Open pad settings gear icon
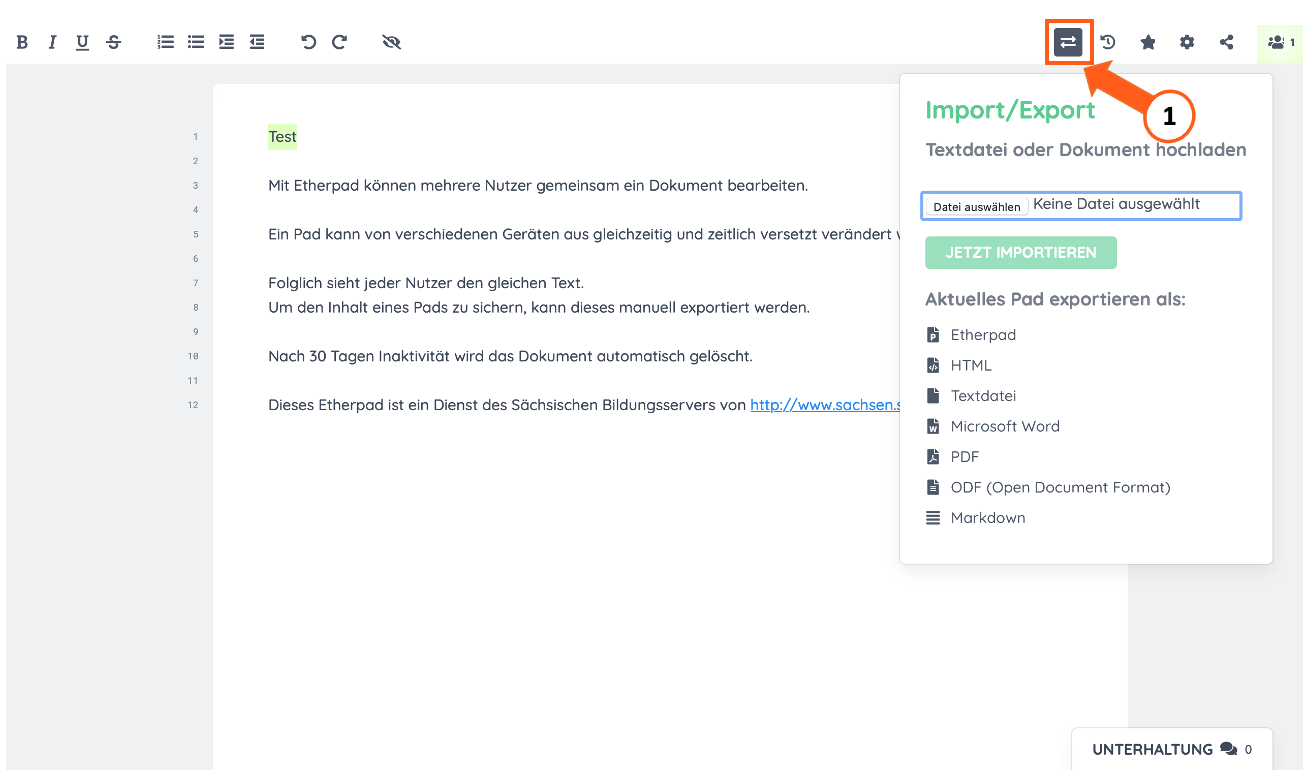Screen dimensions: 1316x782 (1187, 42)
